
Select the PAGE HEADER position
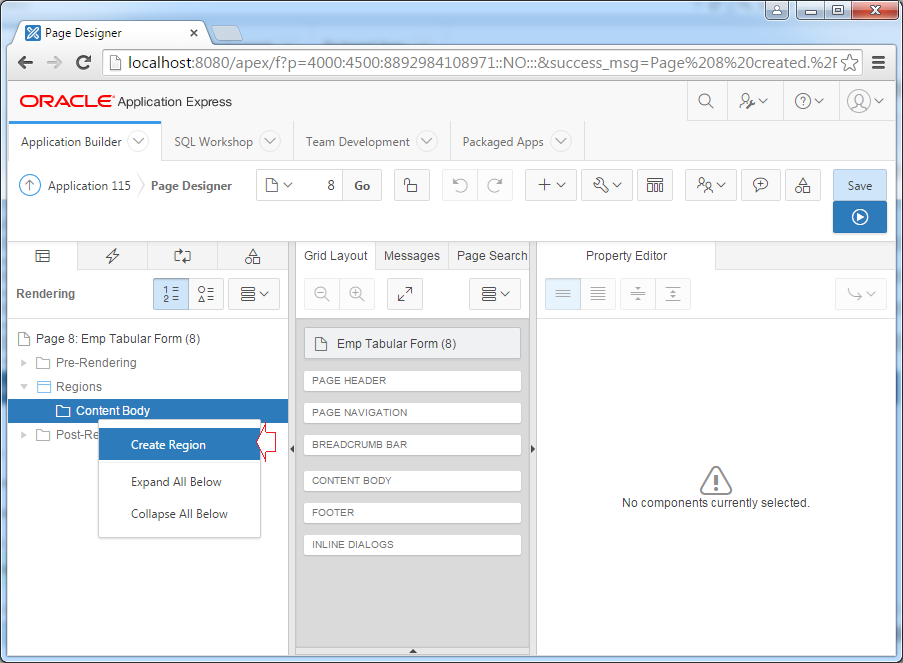pos(412,381)
